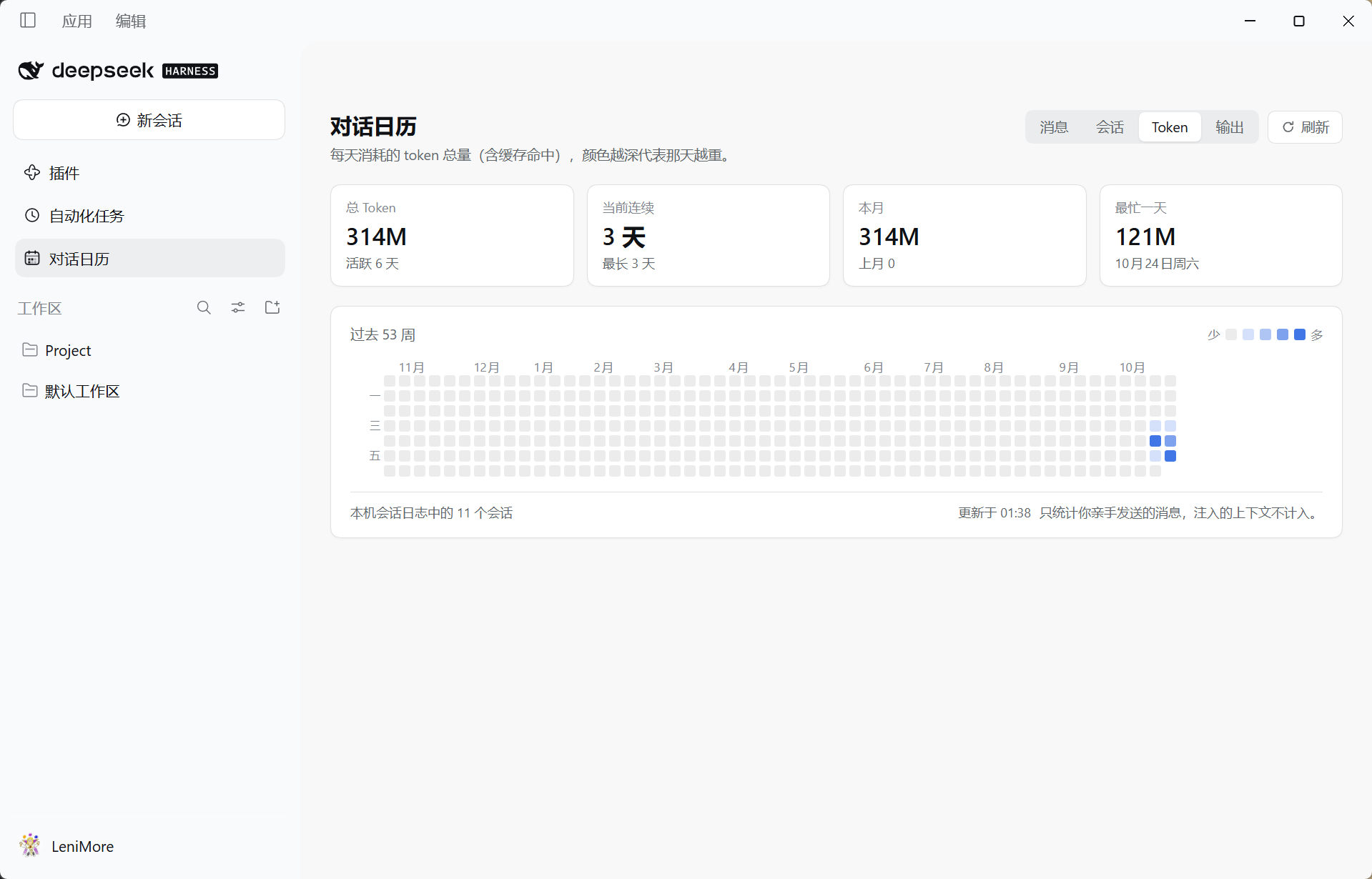Click 本机会话日志中的 11 个会话 text
The width and height of the screenshot is (1372, 879).
[431, 513]
